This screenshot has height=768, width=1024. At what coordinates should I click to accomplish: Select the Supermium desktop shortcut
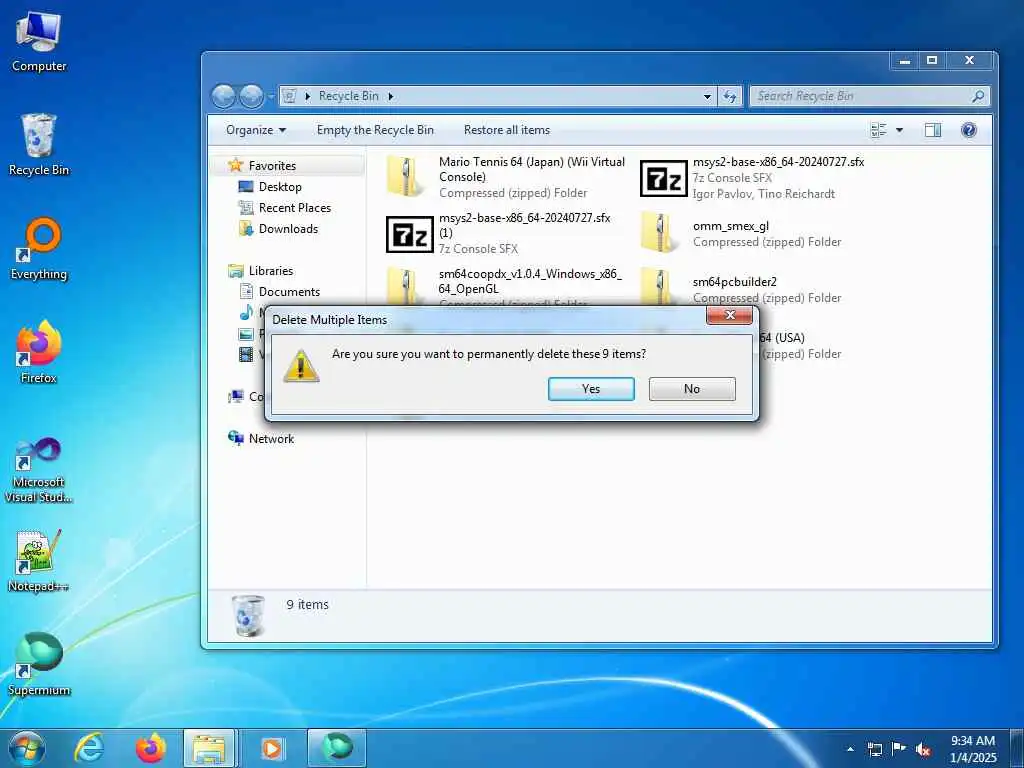[x=39, y=664]
